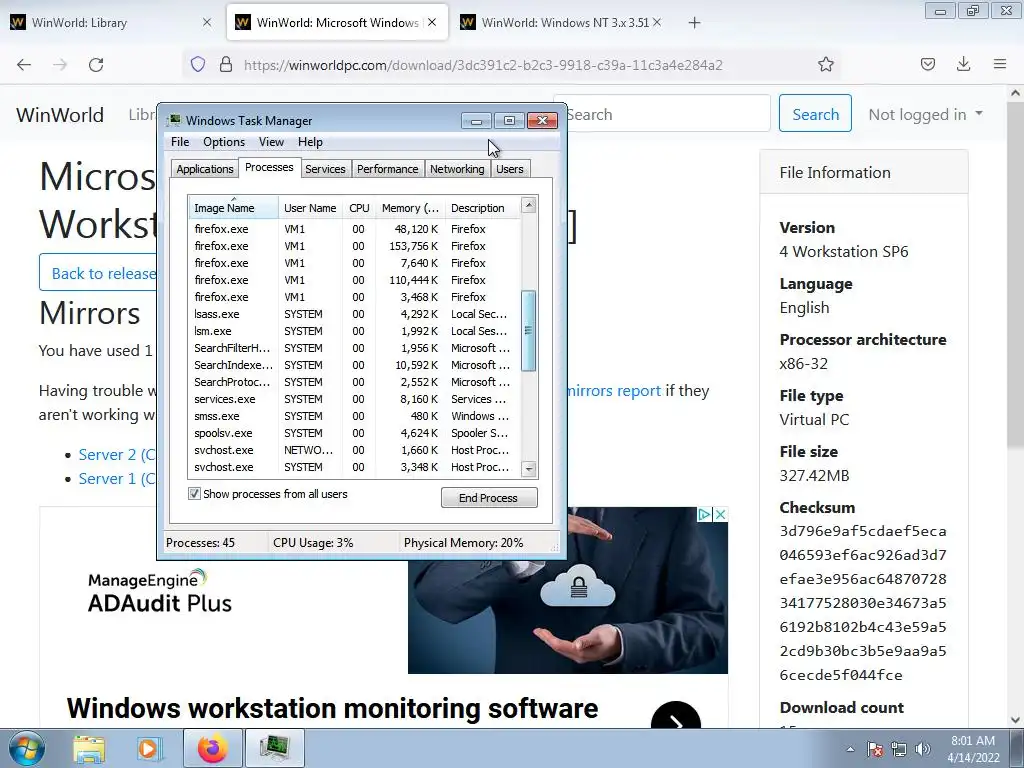Click the Action Center flag tray icon
The image size is (1024, 768).
point(875,749)
